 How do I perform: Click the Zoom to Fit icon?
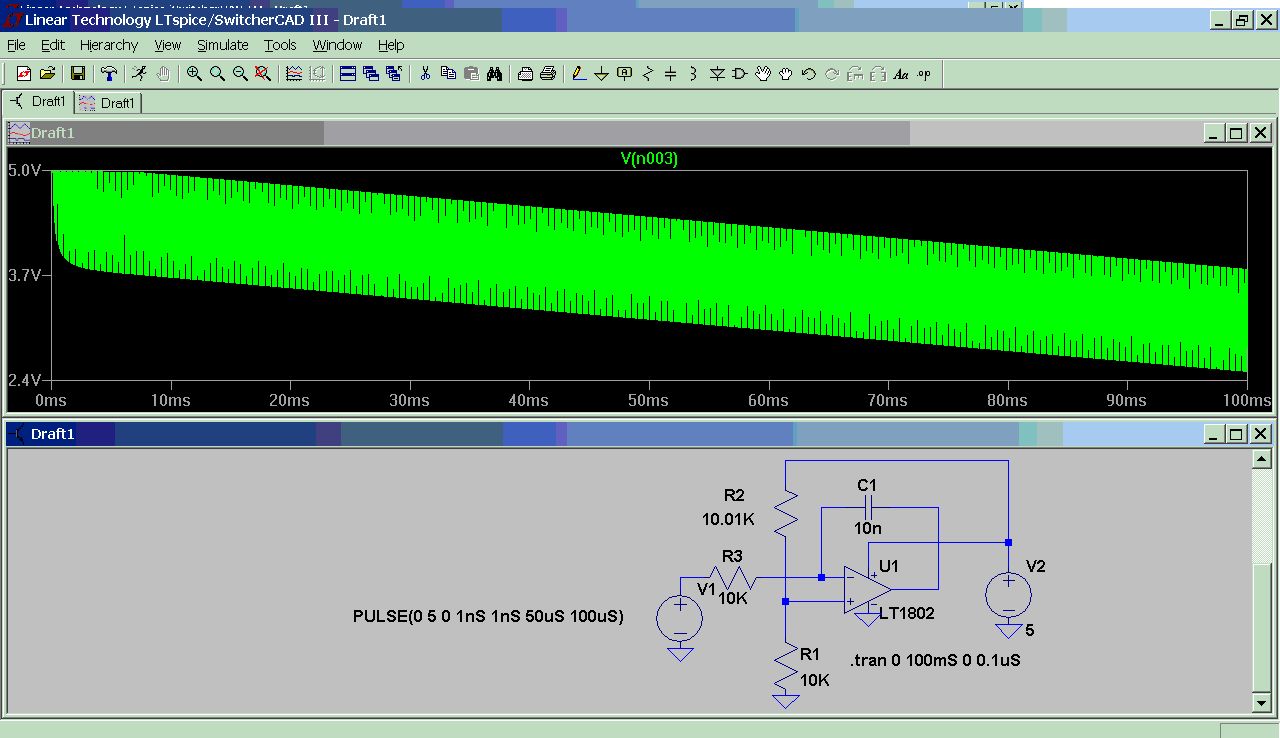pyautogui.click(x=263, y=74)
